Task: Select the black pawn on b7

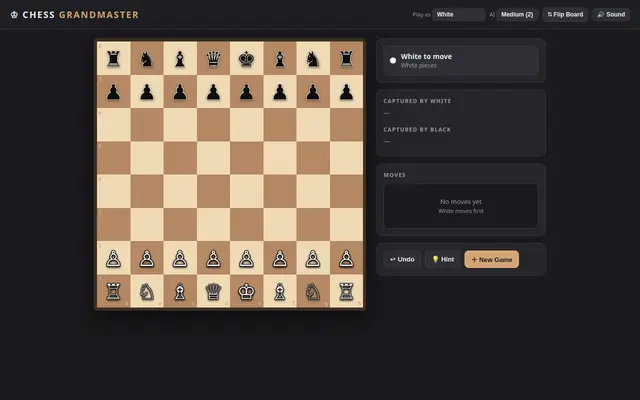Action: pos(147,92)
